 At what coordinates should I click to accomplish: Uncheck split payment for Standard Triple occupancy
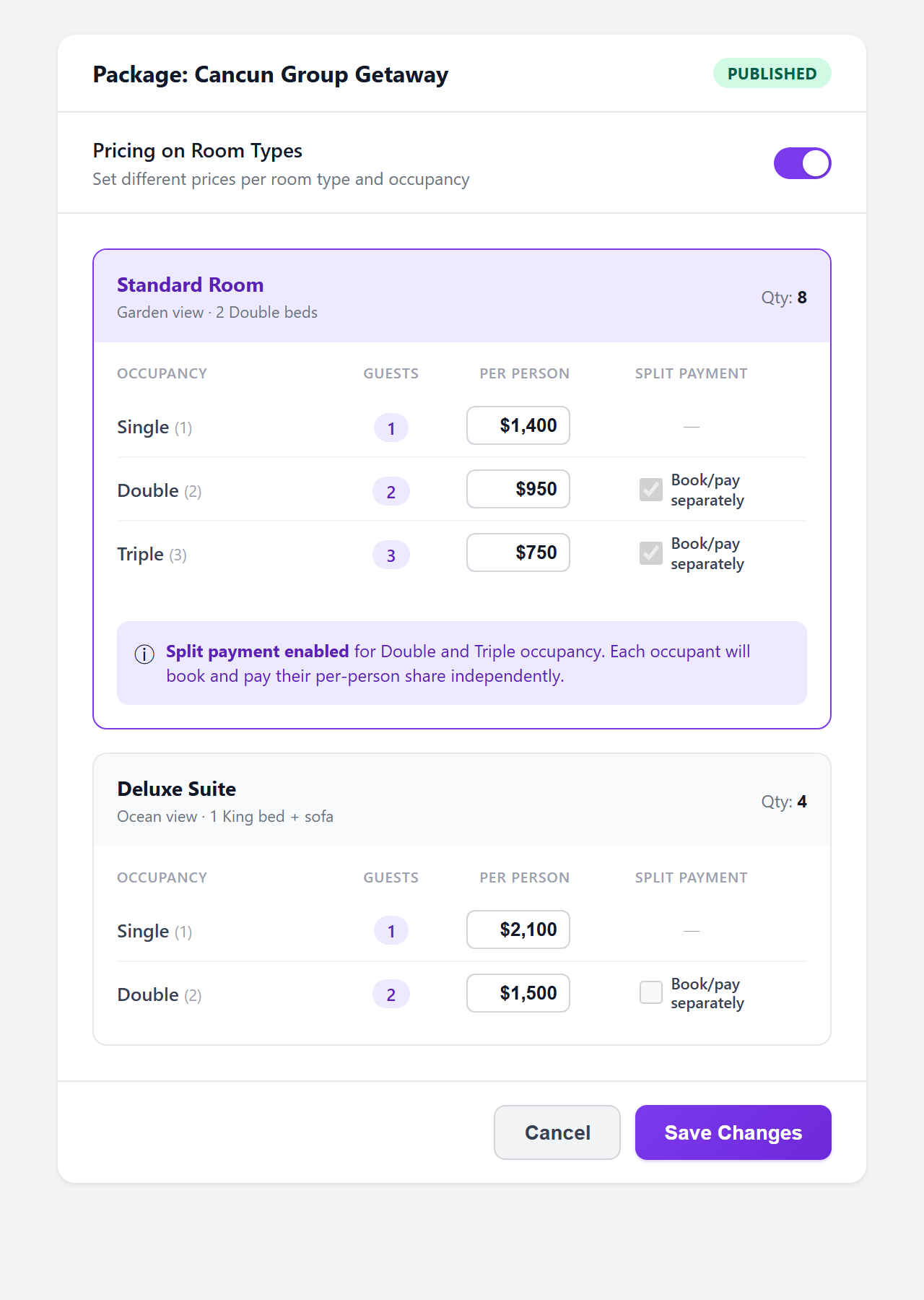click(x=650, y=553)
